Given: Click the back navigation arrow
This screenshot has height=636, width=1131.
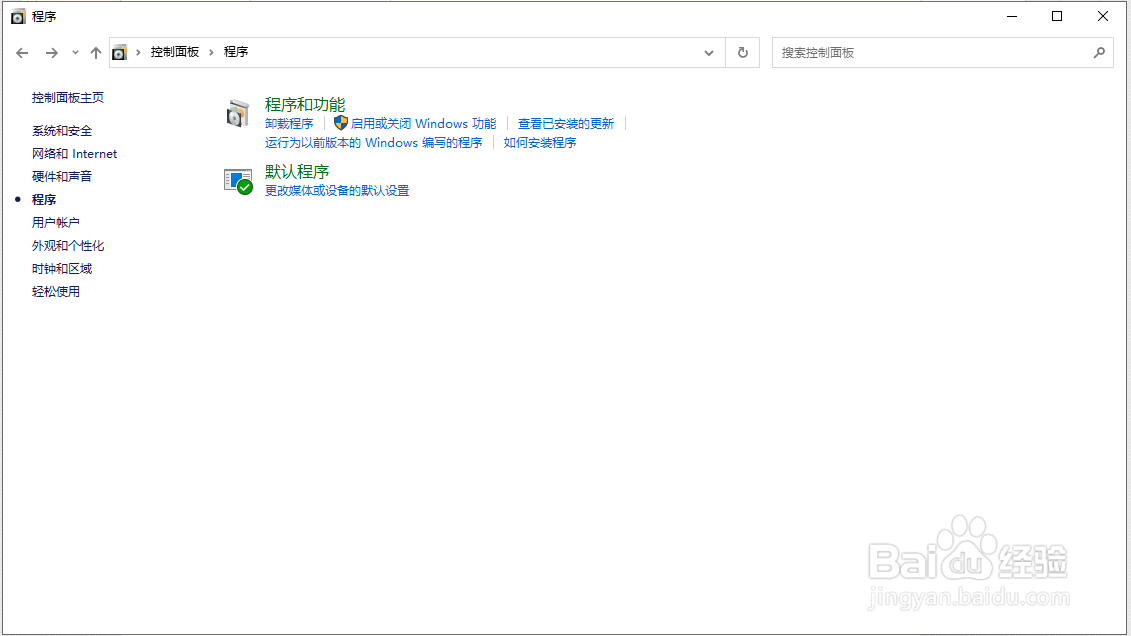Looking at the screenshot, I should point(22,52).
